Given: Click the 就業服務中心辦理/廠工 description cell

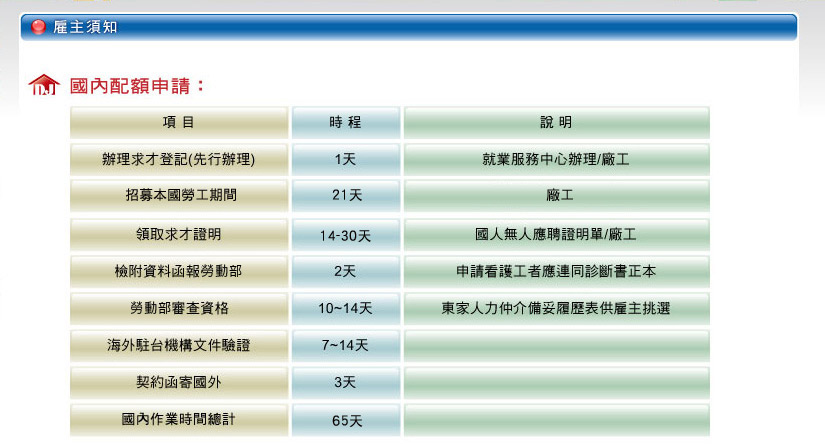Looking at the screenshot, I should click(556, 159).
